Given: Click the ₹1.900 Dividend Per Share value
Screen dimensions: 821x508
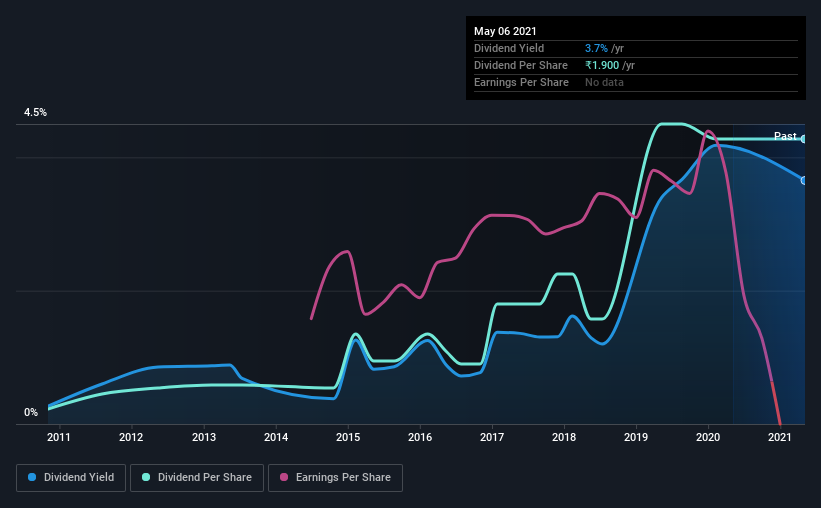Looking at the screenshot, I should [x=602, y=65].
